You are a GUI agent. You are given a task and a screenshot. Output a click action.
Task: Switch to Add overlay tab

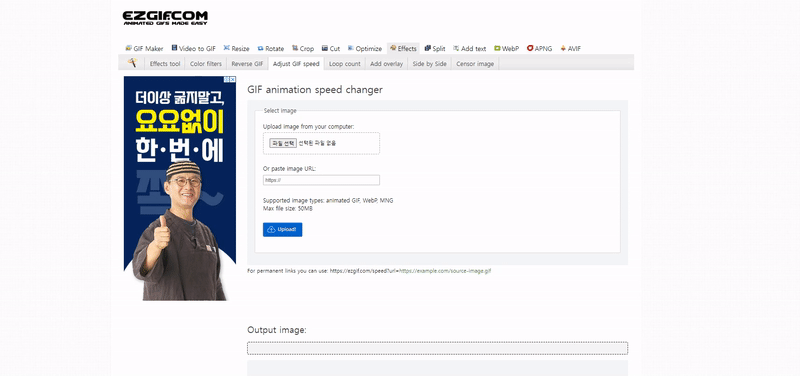pos(386,64)
